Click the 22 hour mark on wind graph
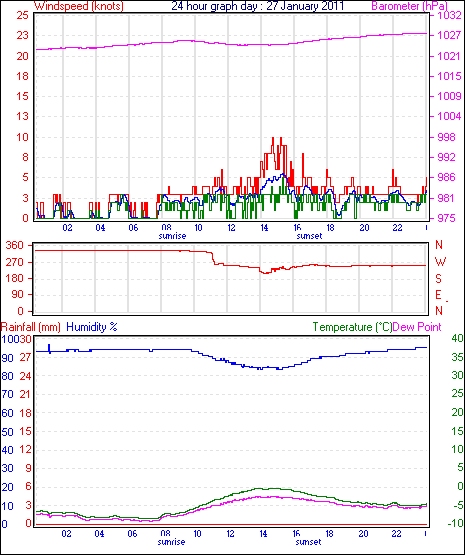The width and height of the screenshot is (465, 556). [x=397, y=228]
